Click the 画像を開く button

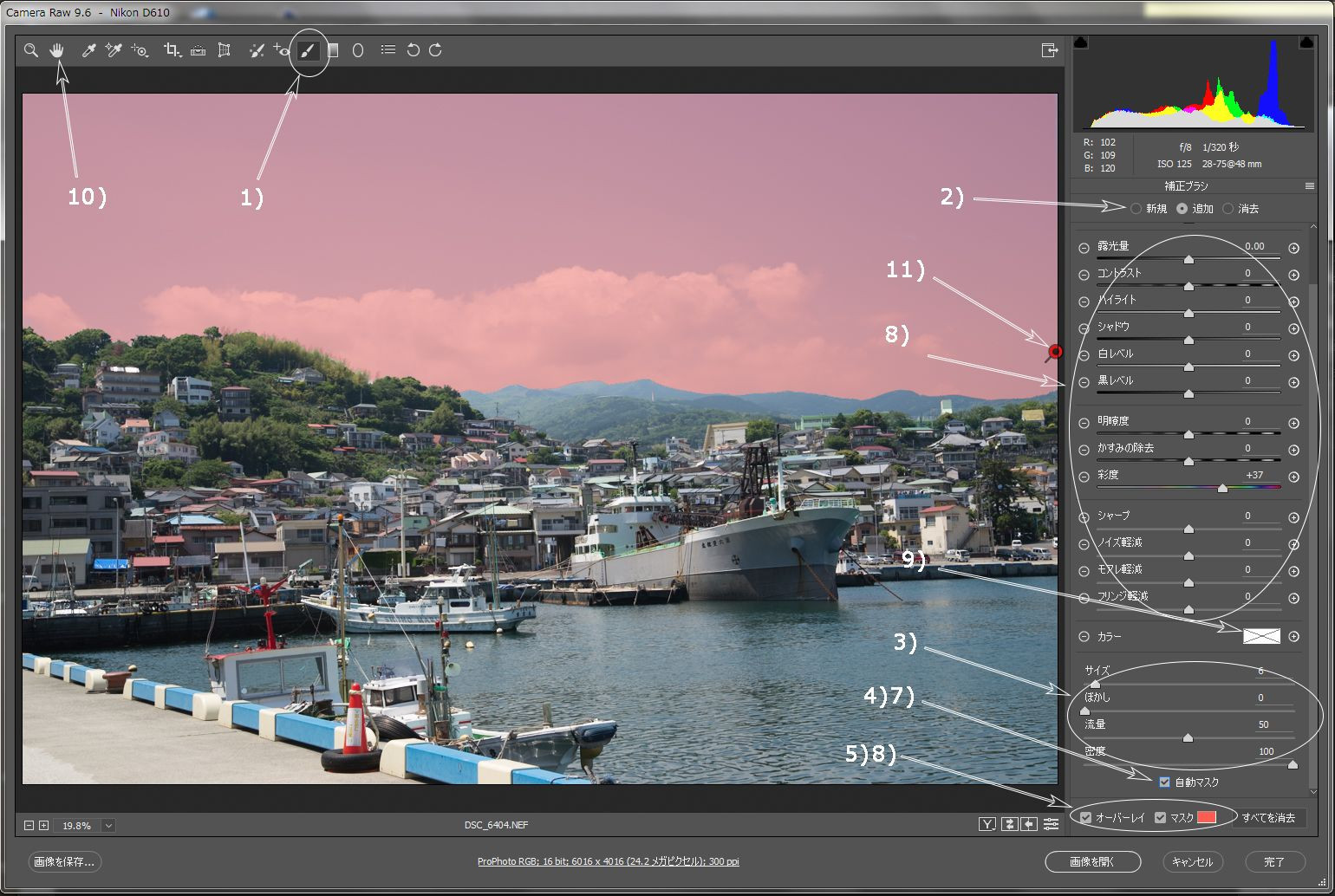pos(1092,861)
